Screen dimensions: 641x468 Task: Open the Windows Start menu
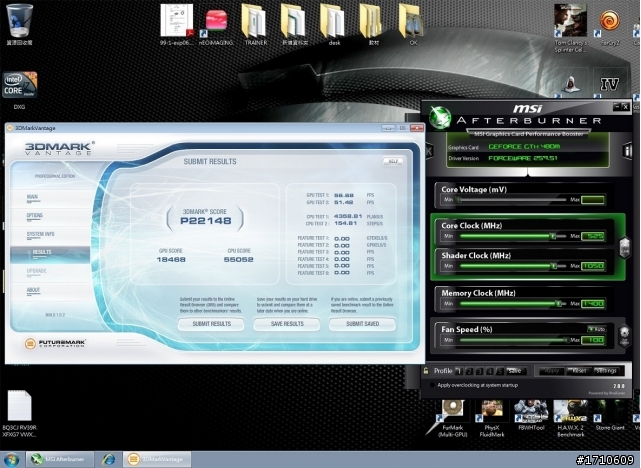pos(11,459)
